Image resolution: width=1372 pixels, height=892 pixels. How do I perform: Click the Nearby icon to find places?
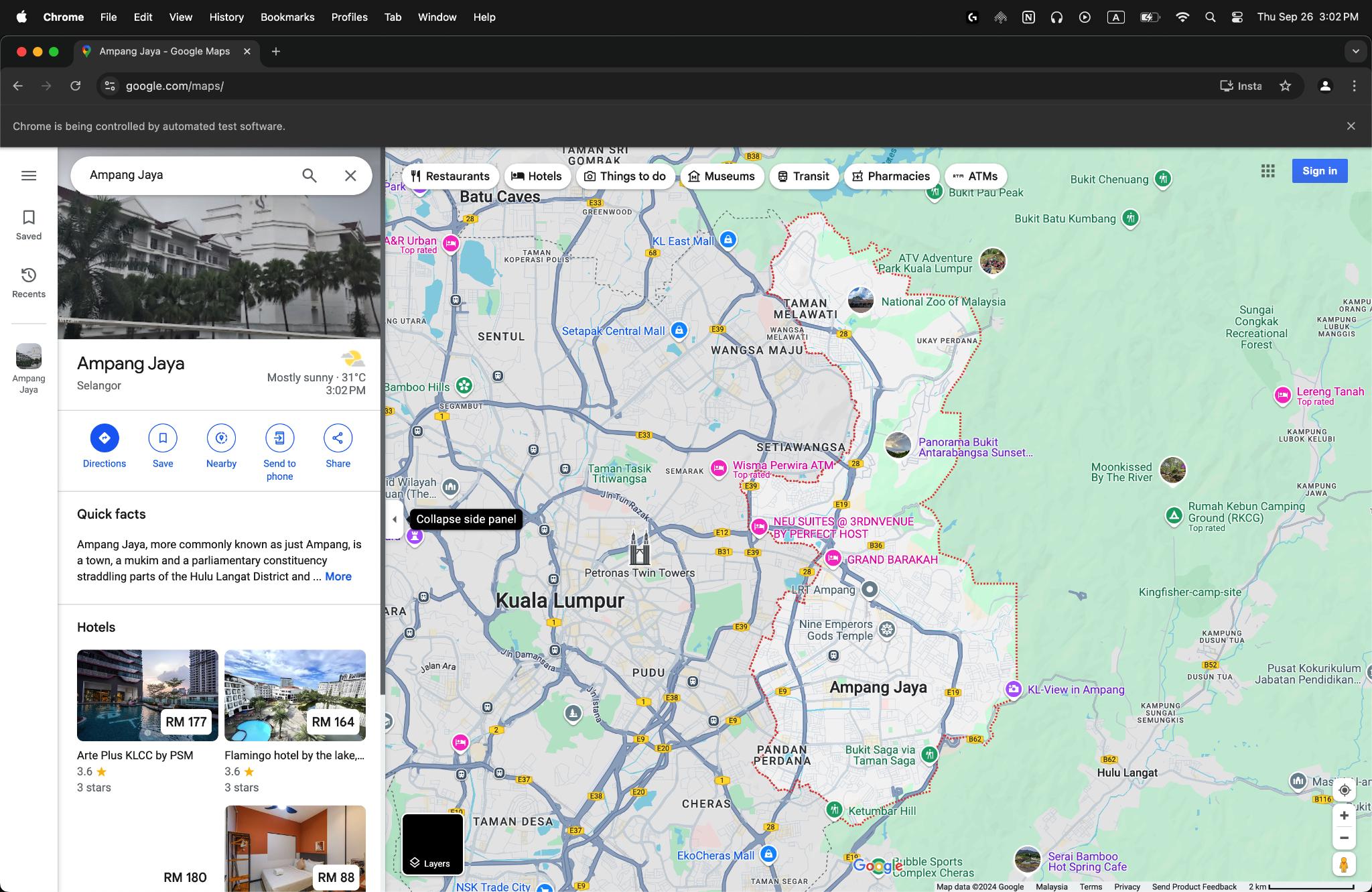[x=221, y=438]
